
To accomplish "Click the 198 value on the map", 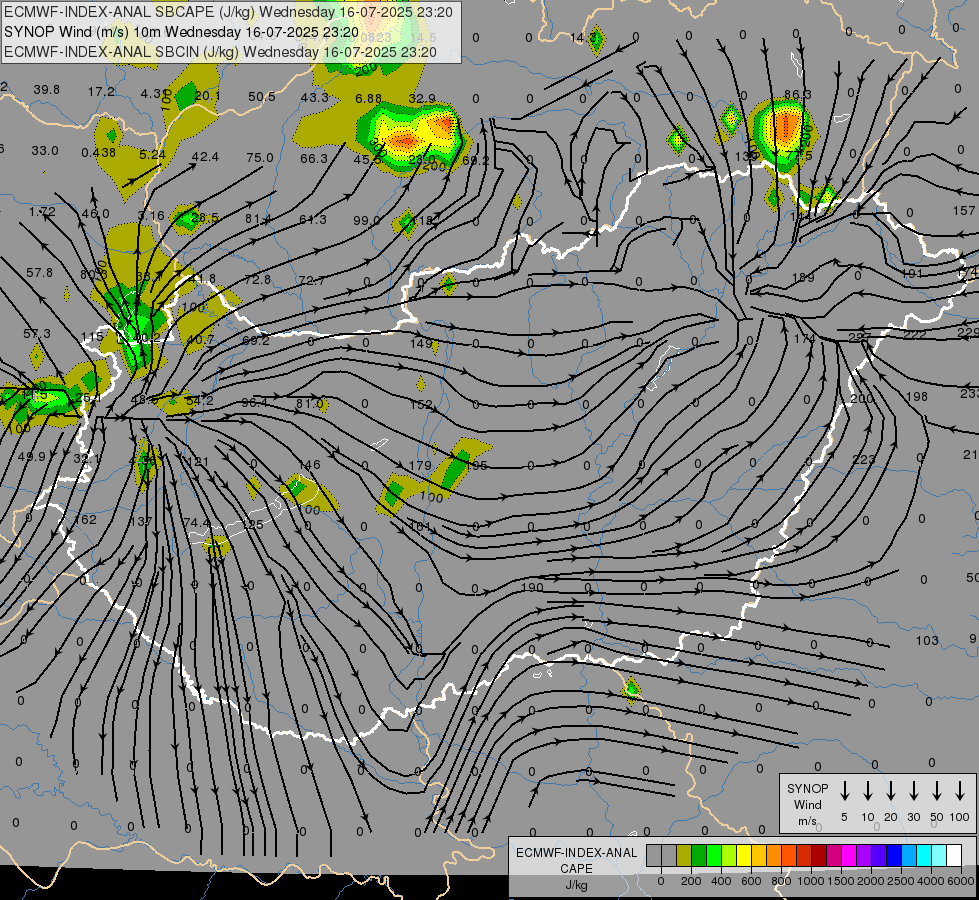I will [917, 396].
